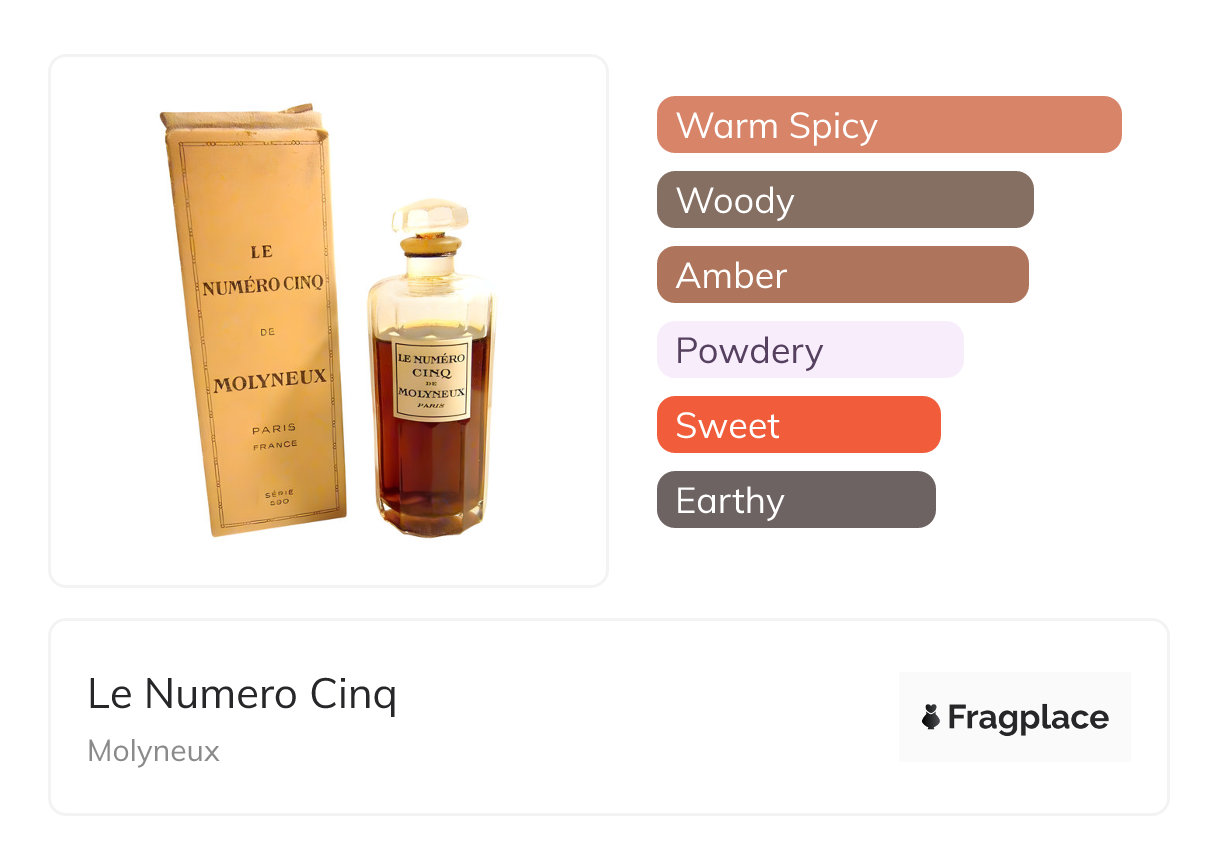
Task: Click the Sweet accord bar
Action: pos(799,425)
